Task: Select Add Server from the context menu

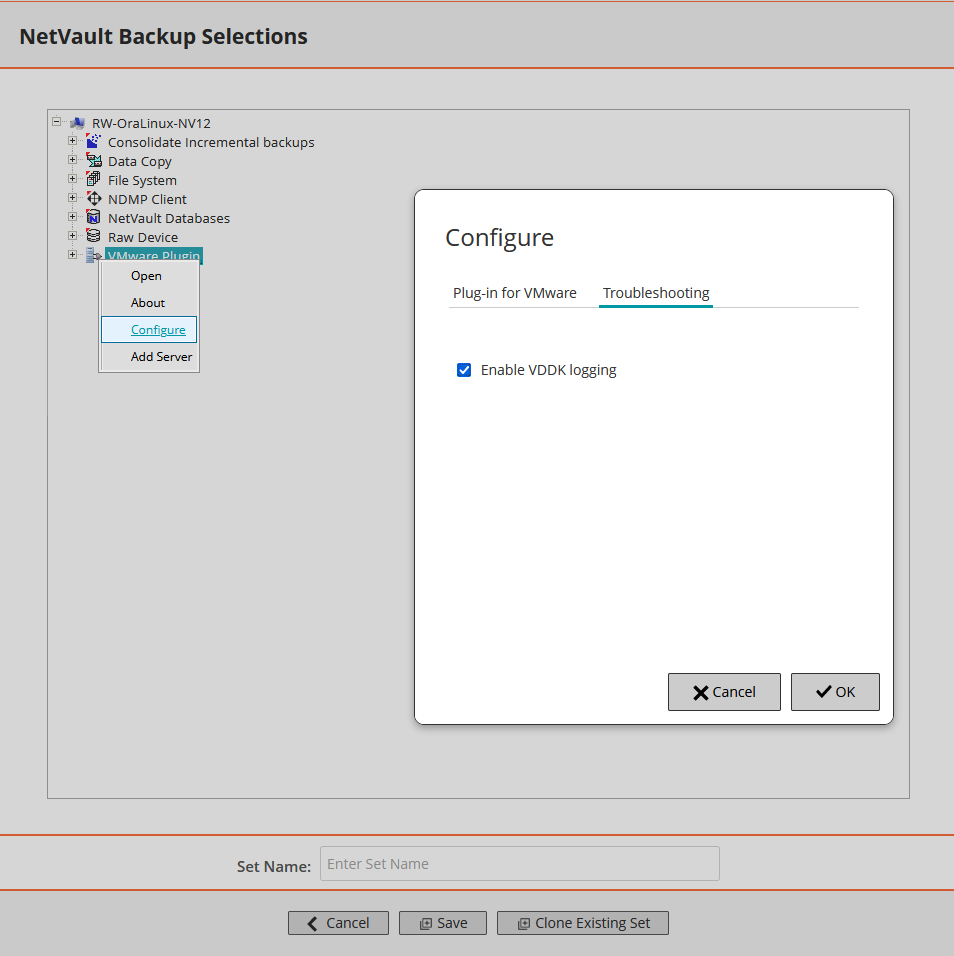Action: point(161,356)
